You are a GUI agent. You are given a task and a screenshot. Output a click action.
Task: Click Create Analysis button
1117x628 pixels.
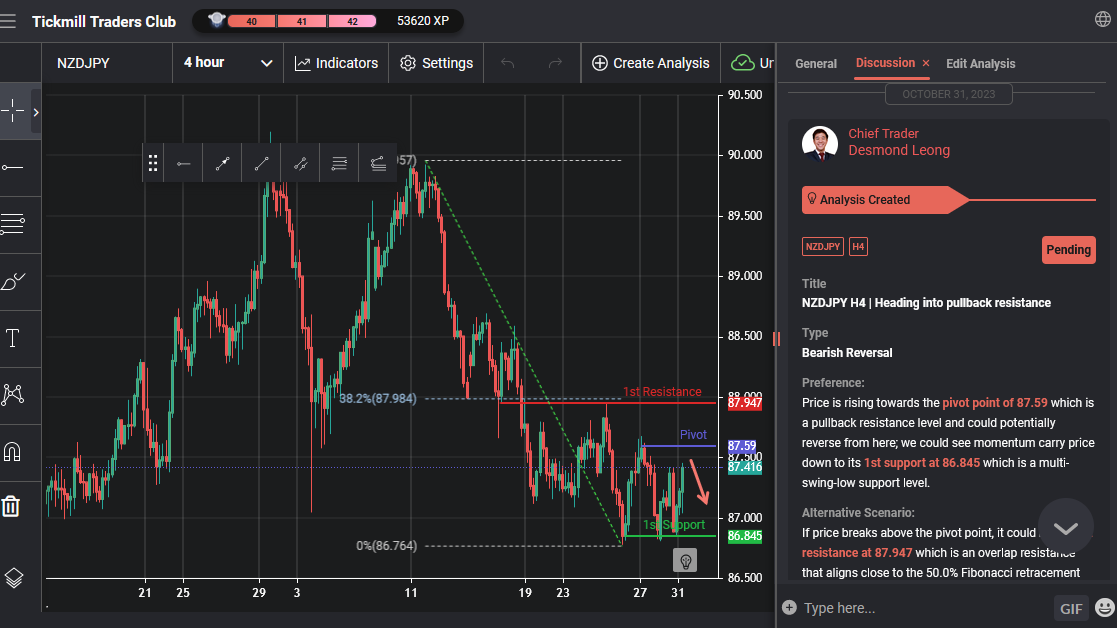[650, 63]
